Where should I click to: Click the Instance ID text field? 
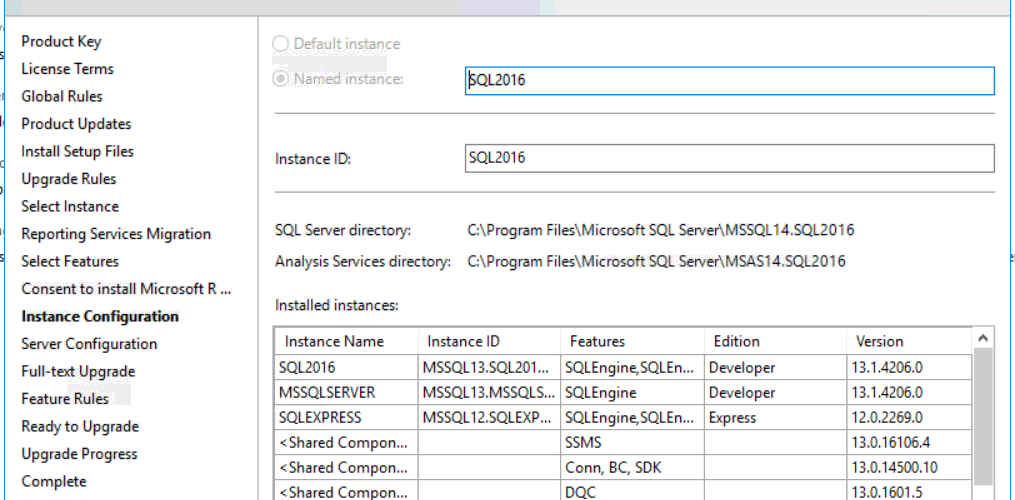pos(730,158)
